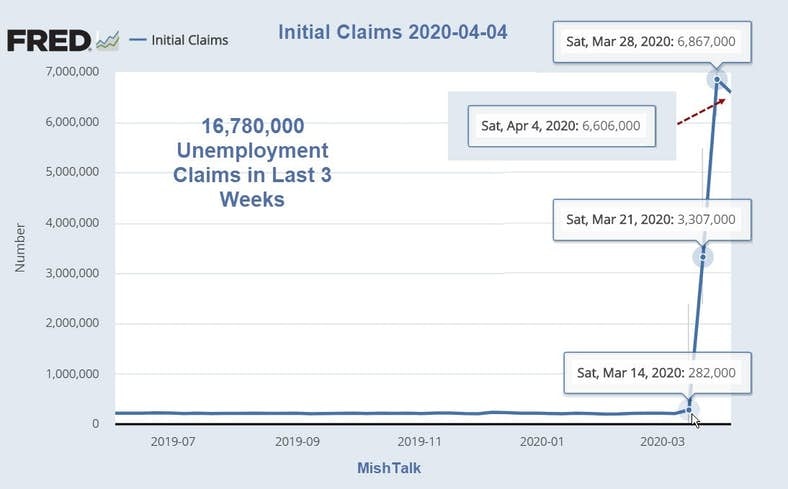Click the Sat, Mar 14, 2020 tooltip box
Image resolution: width=788 pixels, height=489 pixels.
click(656, 373)
